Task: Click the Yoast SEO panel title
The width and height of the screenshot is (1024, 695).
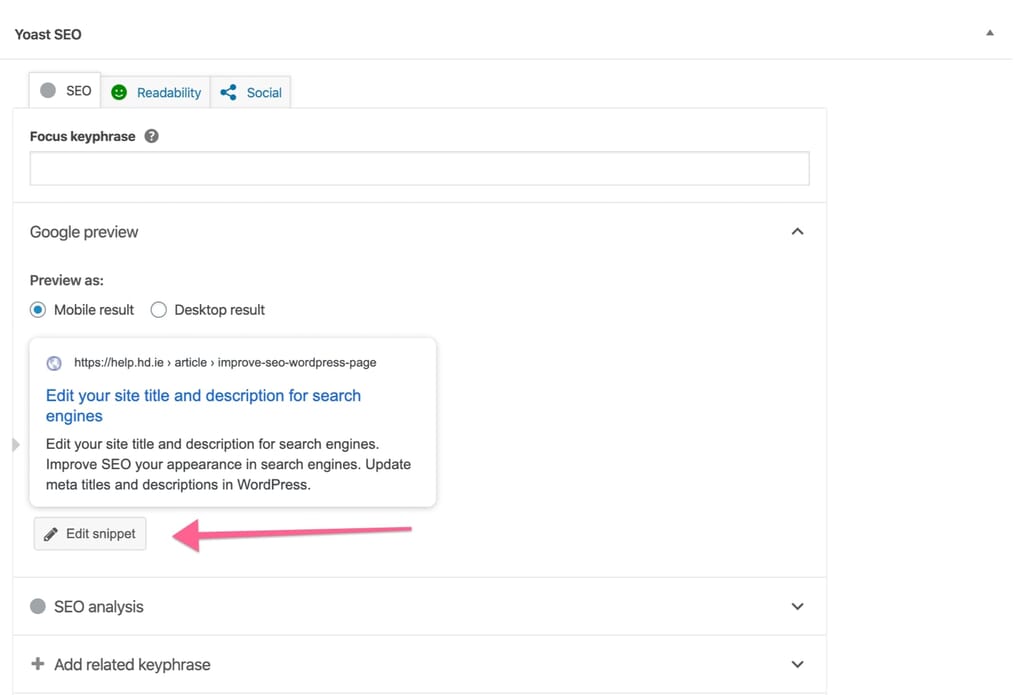Action: (x=48, y=34)
